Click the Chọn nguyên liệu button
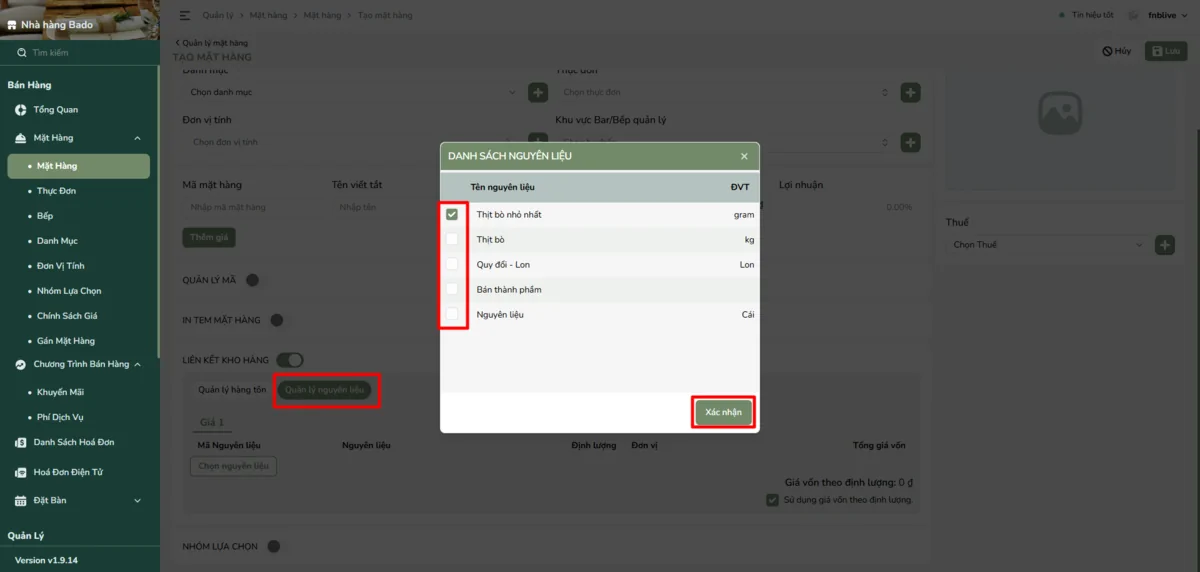Image resolution: width=1200 pixels, height=572 pixels. click(x=233, y=466)
